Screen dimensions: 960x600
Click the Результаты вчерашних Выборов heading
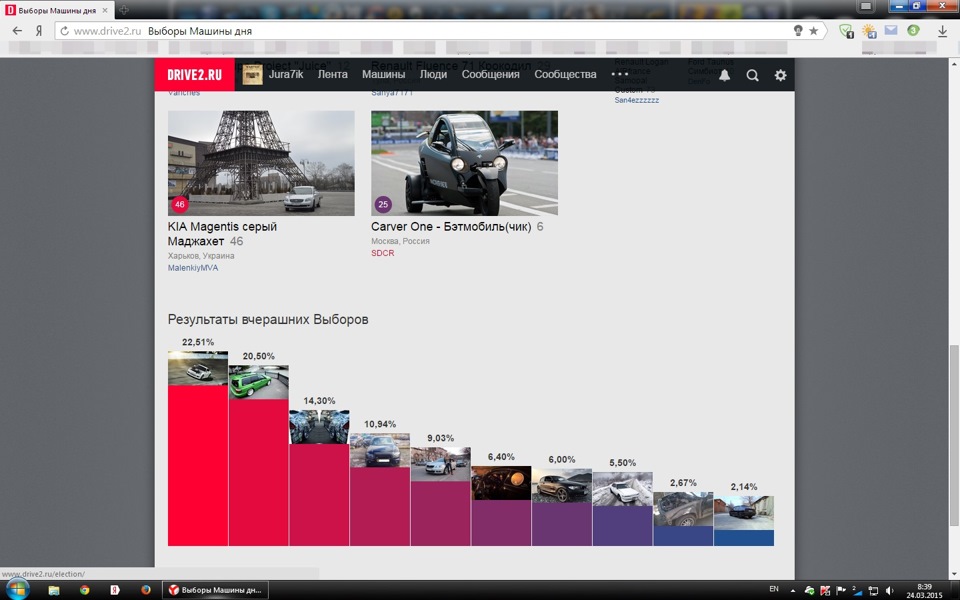268,319
